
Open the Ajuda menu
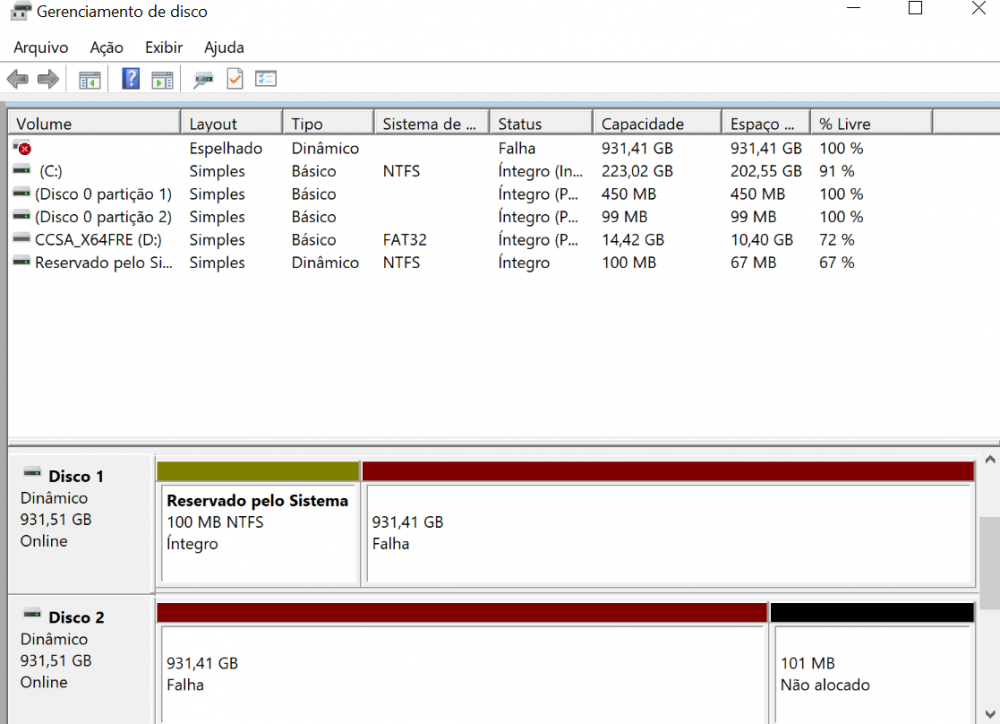coord(224,47)
